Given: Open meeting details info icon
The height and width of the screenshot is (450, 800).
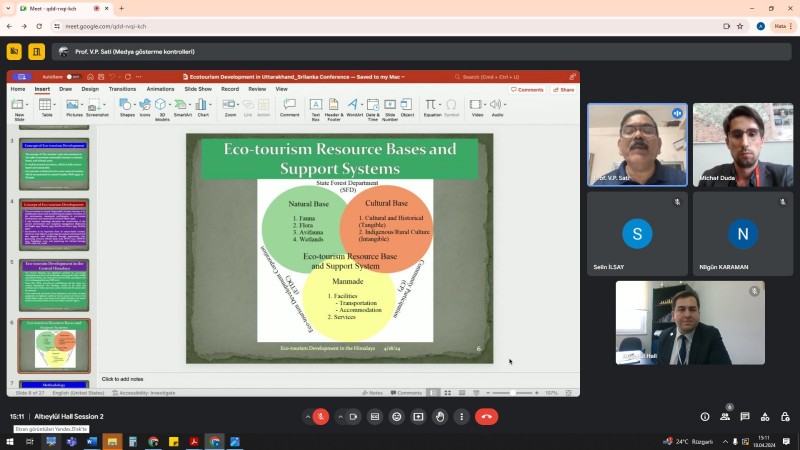Looking at the screenshot, I should (x=705, y=416).
